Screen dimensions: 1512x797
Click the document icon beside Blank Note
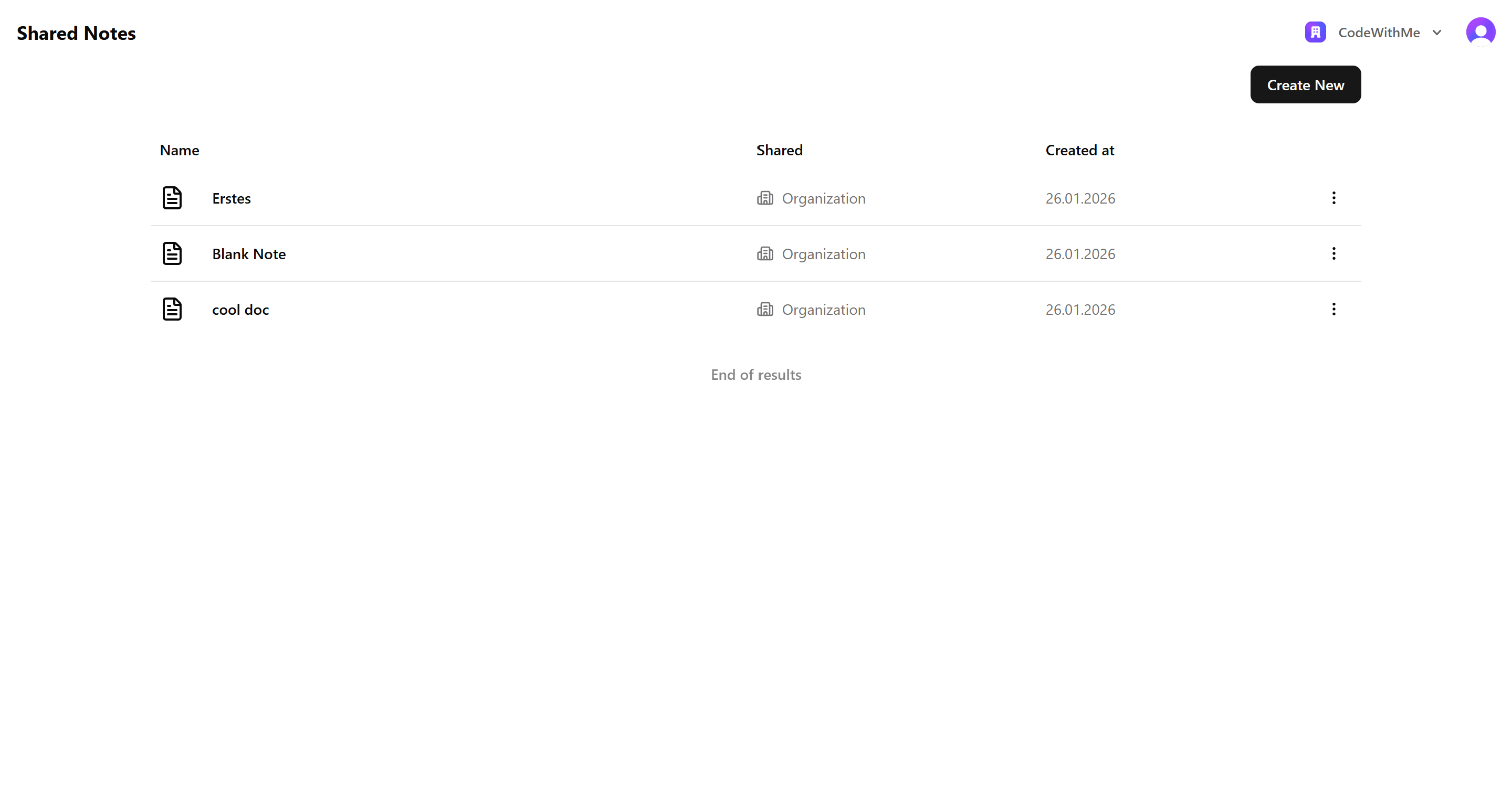(172, 254)
